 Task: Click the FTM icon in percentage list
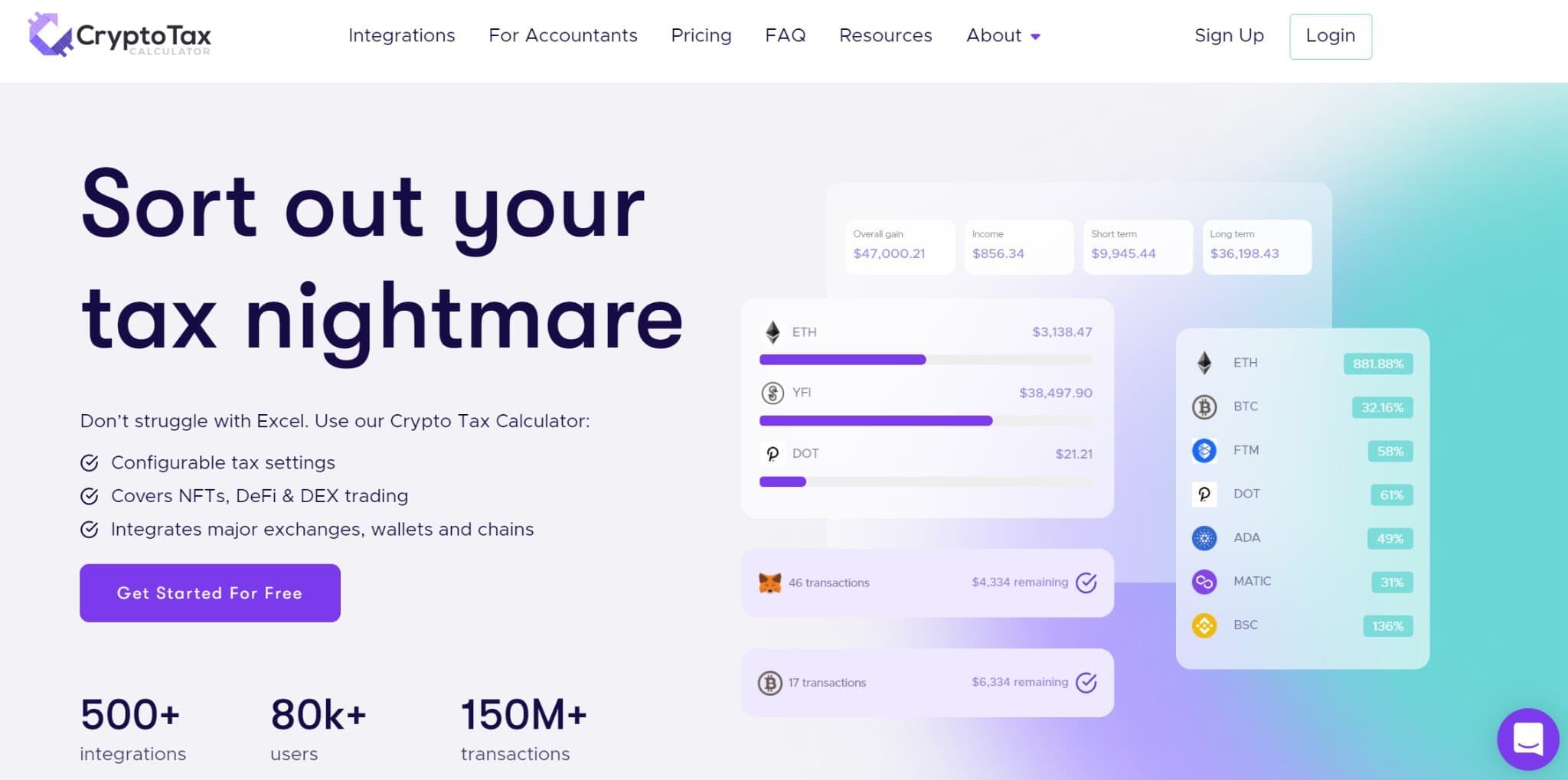[x=1204, y=450]
